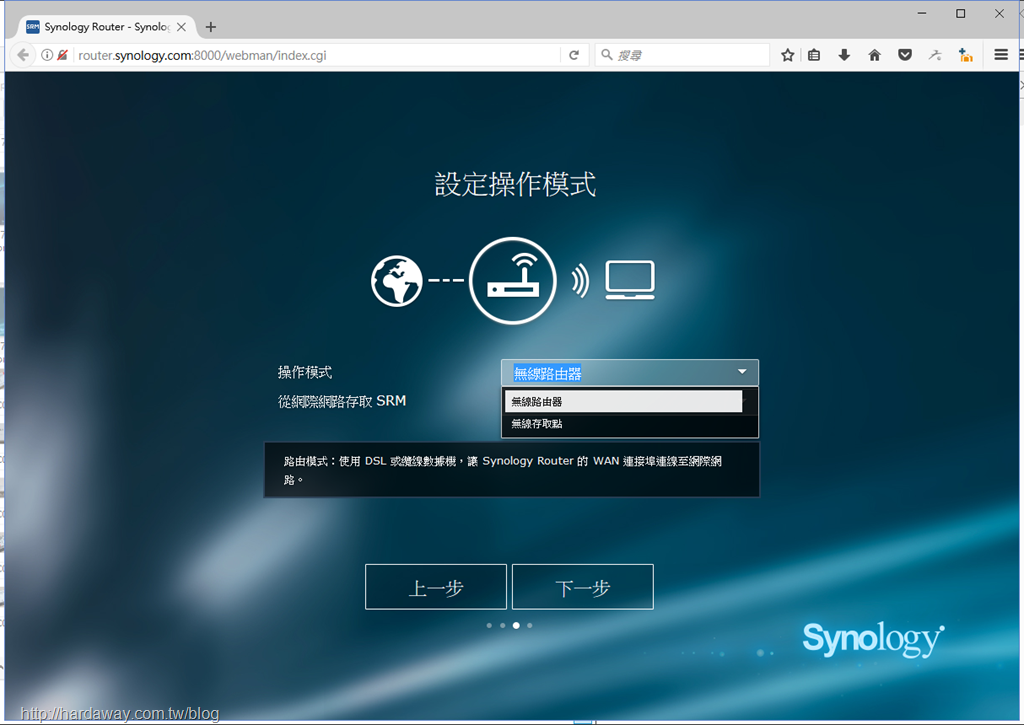Click the 設定操作模式 heading
Viewport: 1024px width, 725px height.
click(515, 184)
